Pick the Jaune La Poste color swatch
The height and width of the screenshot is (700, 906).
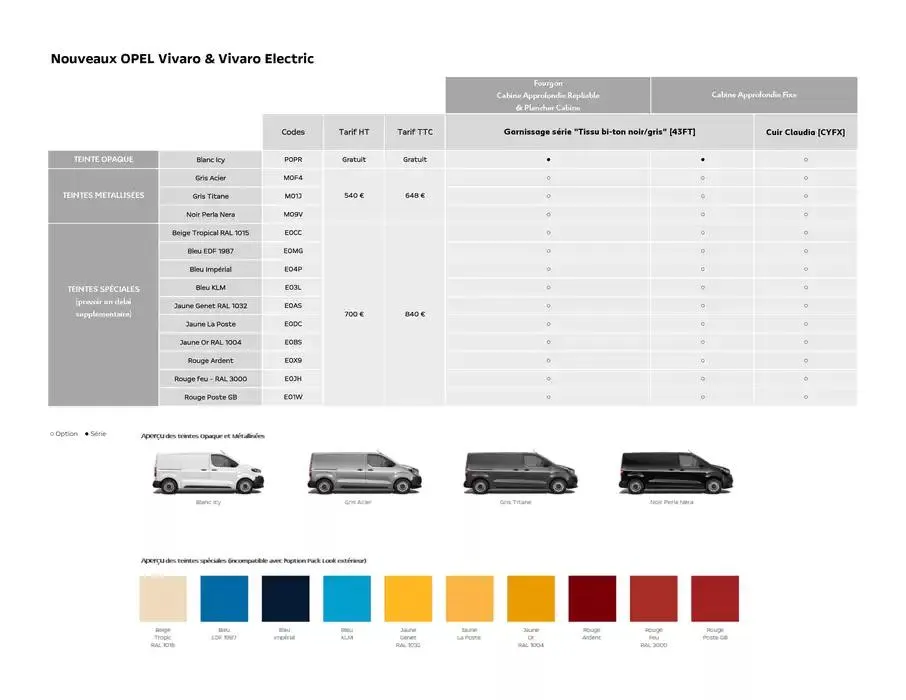point(469,598)
